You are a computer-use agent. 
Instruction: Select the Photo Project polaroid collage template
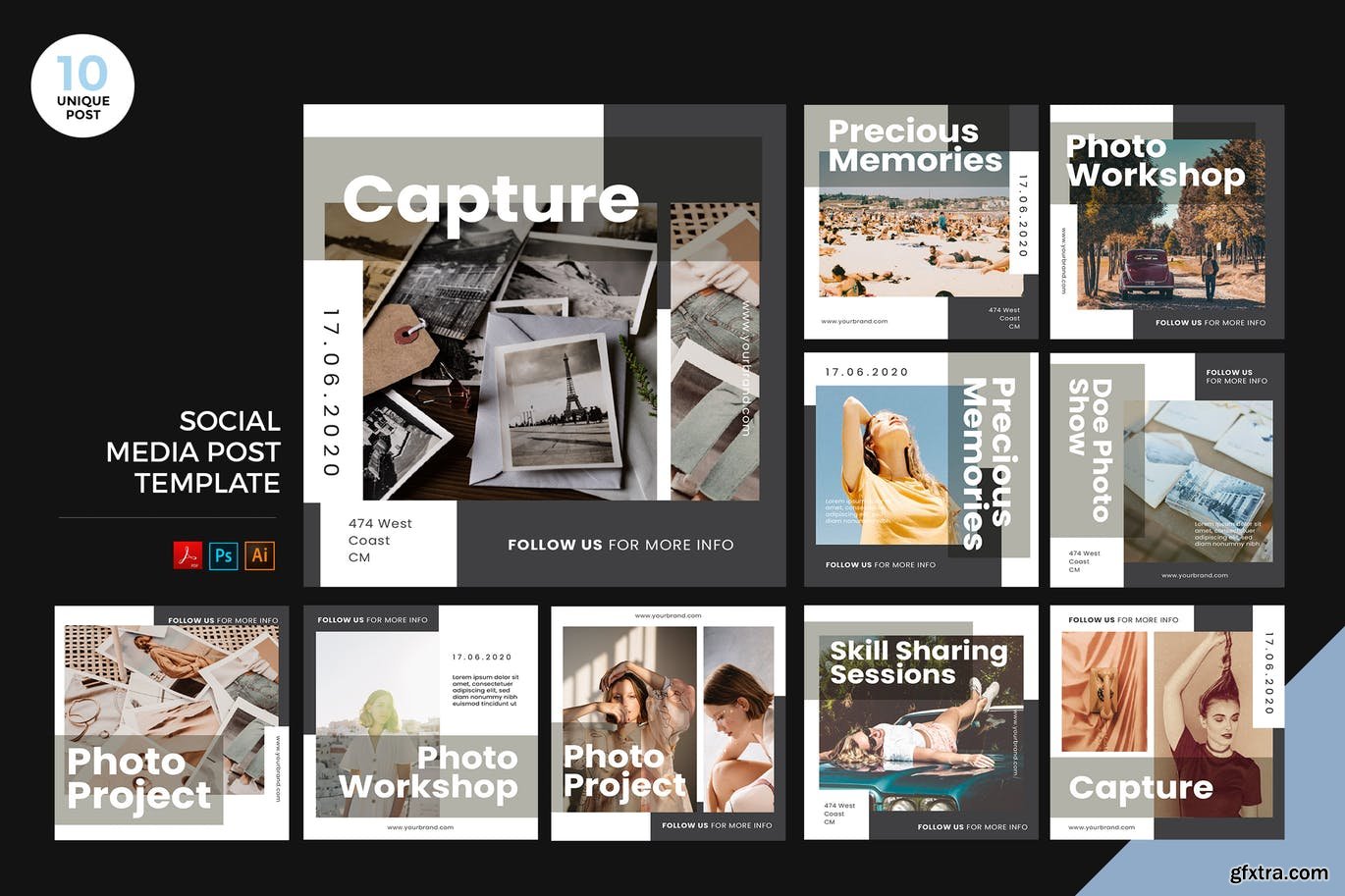(x=172, y=722)
